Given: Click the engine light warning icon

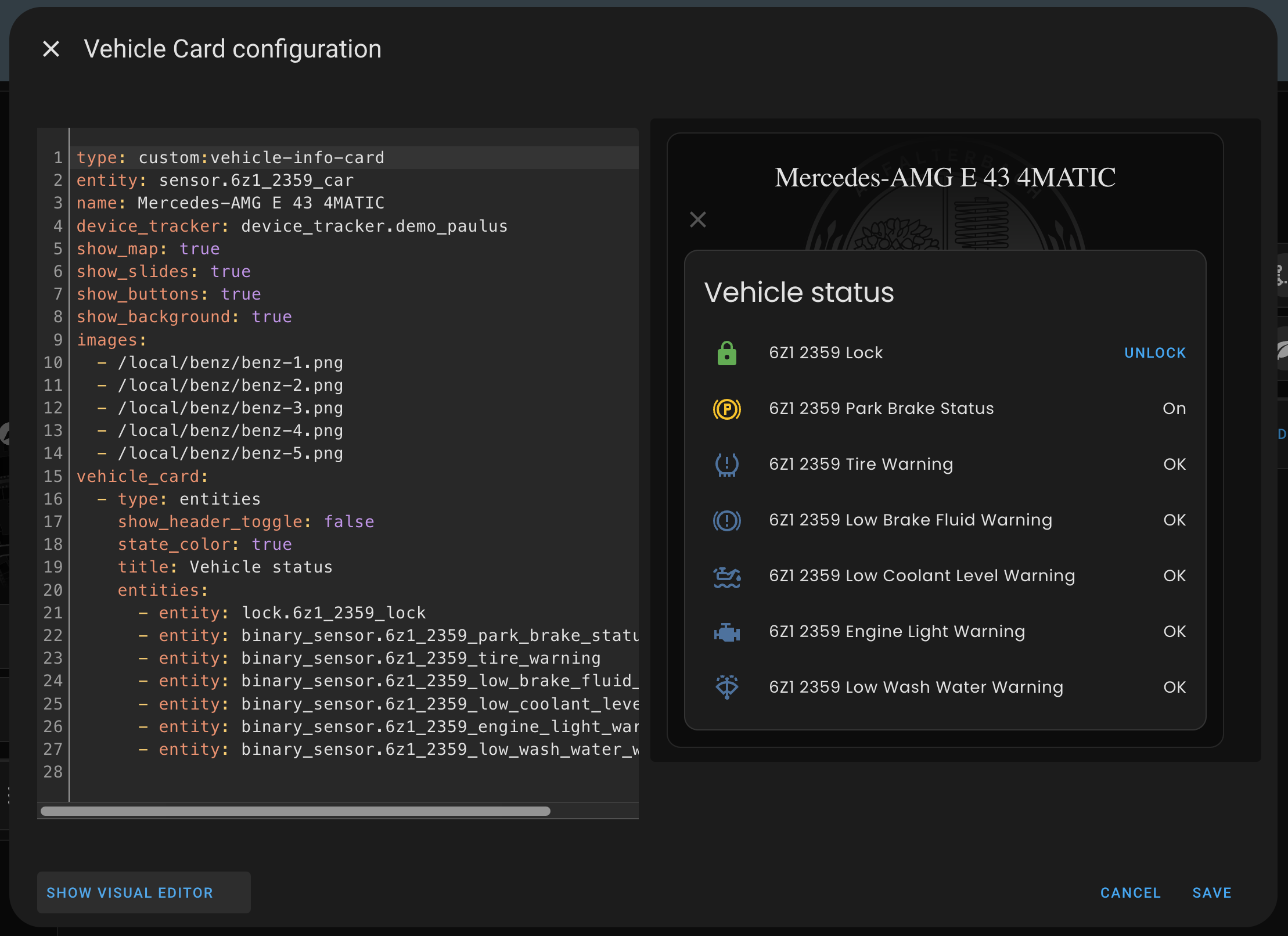Looking at the screenshot, I should pos(726,632).
